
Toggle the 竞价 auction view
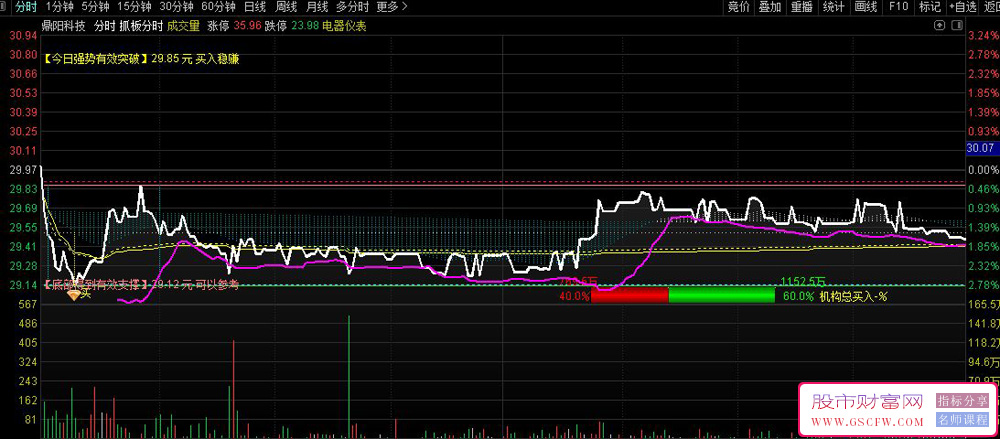[738, 7]
